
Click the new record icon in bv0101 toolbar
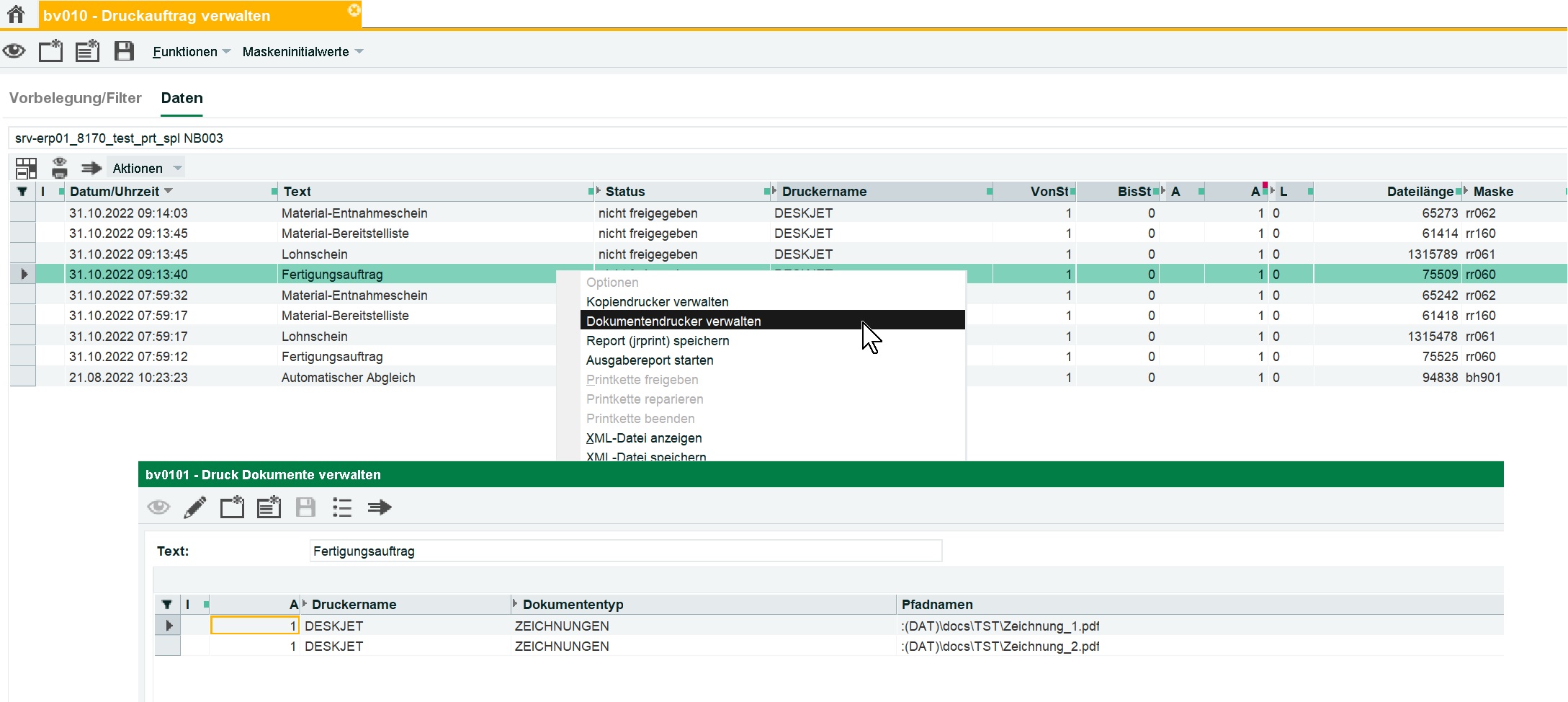coord(232,507)
